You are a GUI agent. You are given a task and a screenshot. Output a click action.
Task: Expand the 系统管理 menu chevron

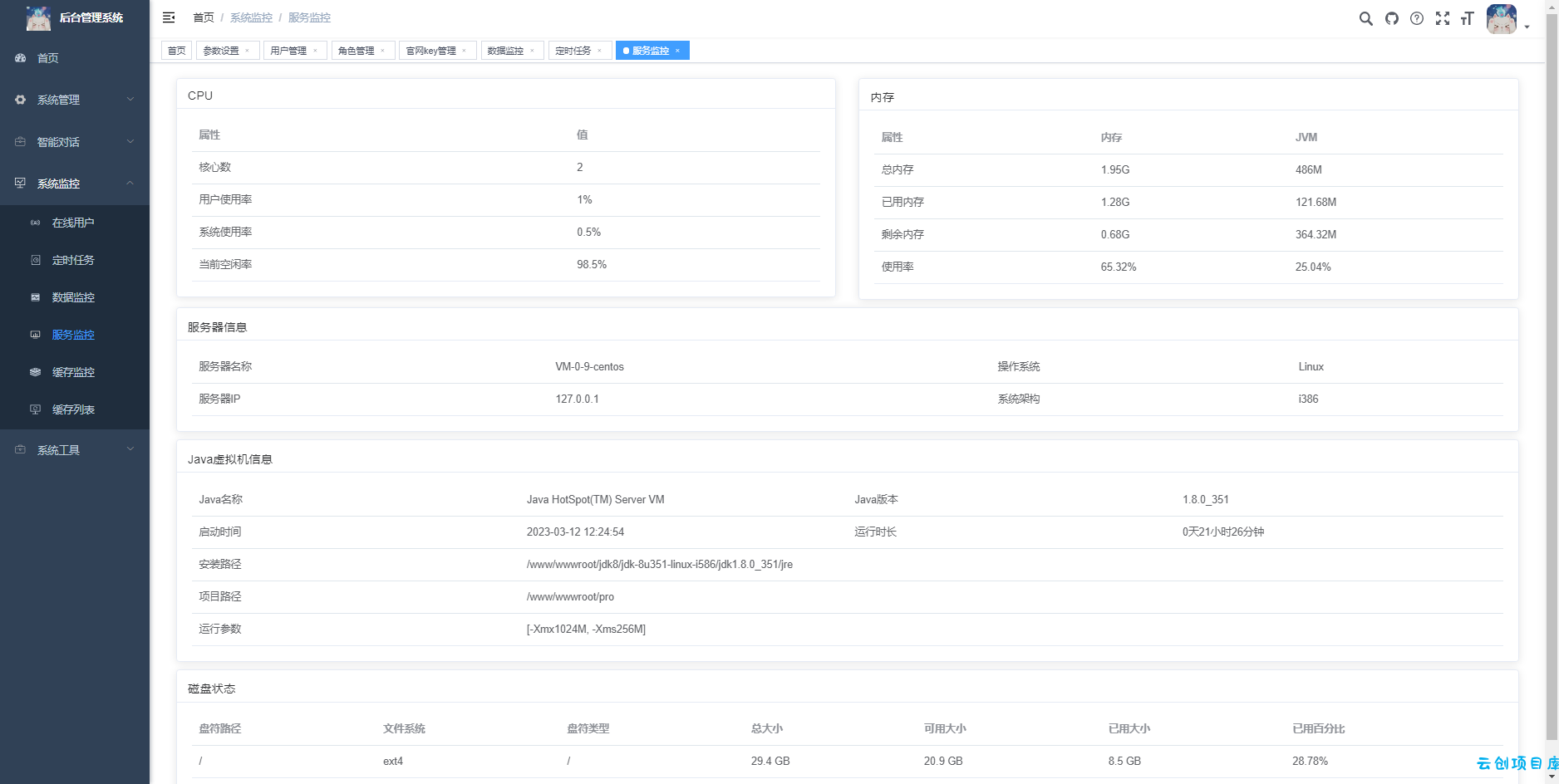point(130,100)
